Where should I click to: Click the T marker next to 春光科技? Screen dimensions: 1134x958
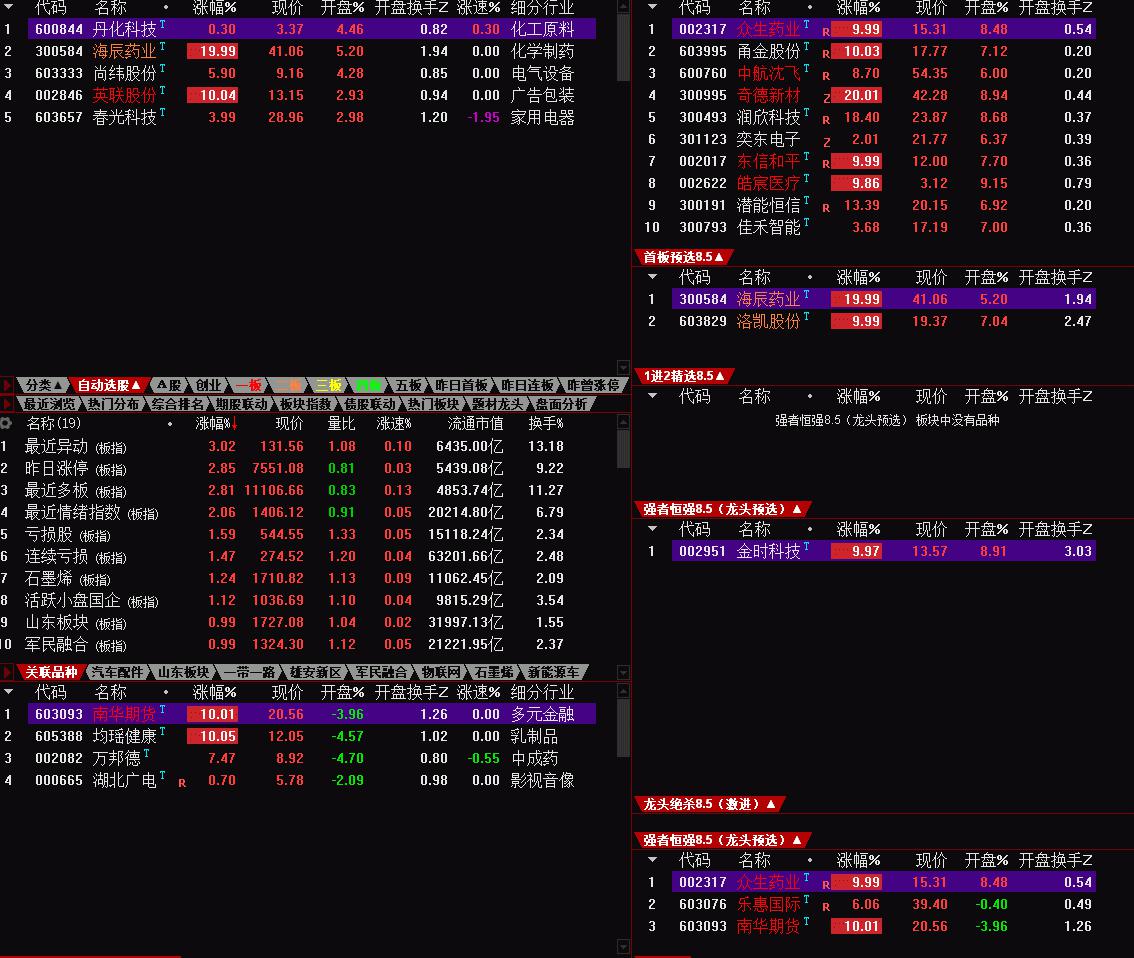(x=162, y=113)
